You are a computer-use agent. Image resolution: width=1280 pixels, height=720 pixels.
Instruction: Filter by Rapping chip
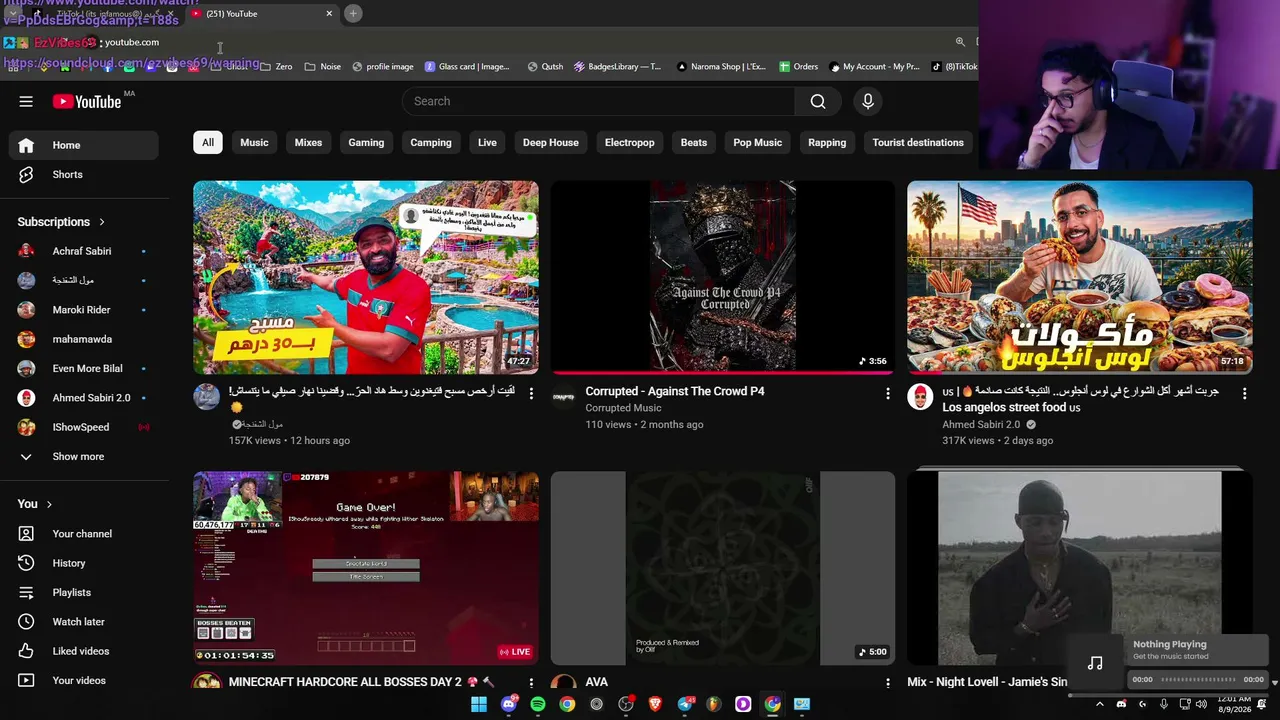pyautogui.click(x=827, y=142)
